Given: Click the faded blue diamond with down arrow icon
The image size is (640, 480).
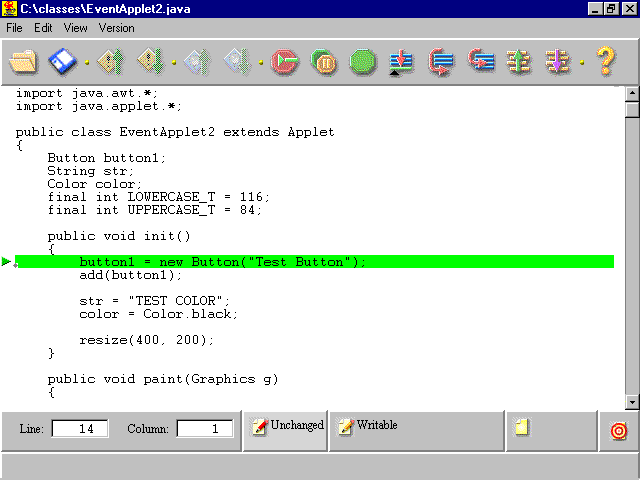Looking at the screenshot, I should 238,62.
